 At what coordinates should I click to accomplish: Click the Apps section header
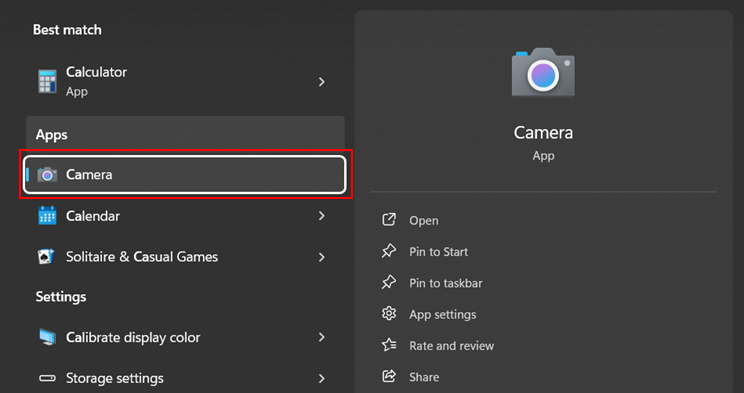(x=51, y=135)
